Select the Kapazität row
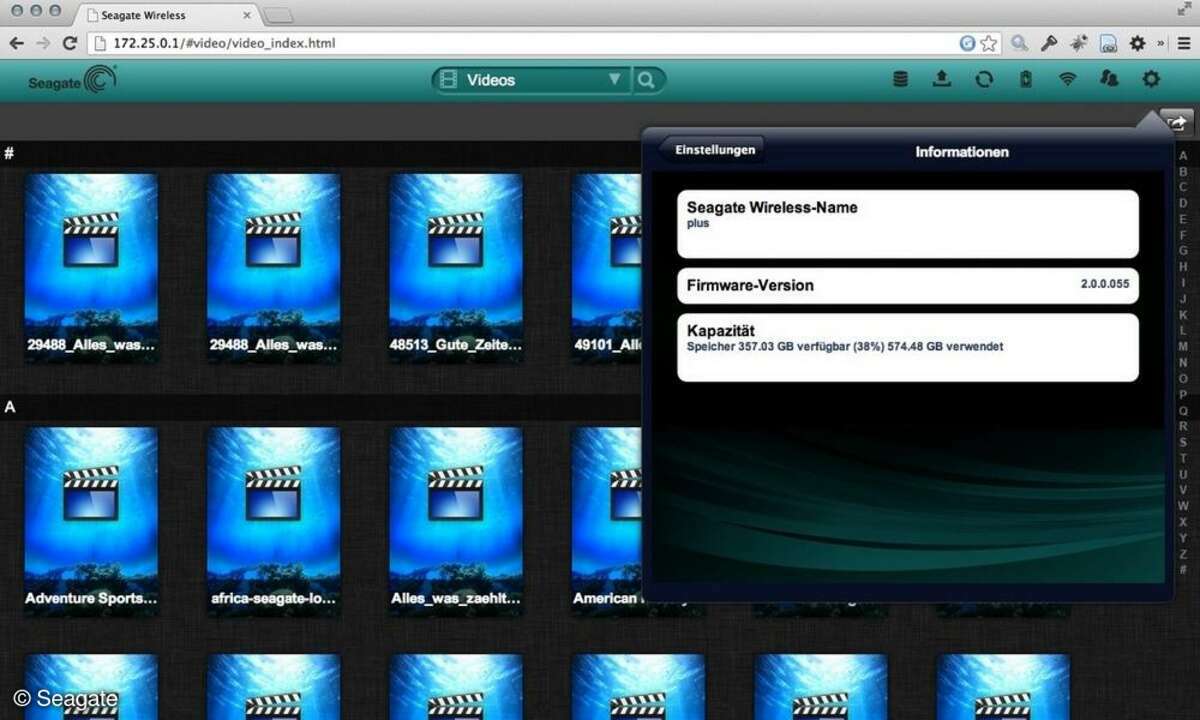Viewport: 1200px width, 720px height. (908, 347)
